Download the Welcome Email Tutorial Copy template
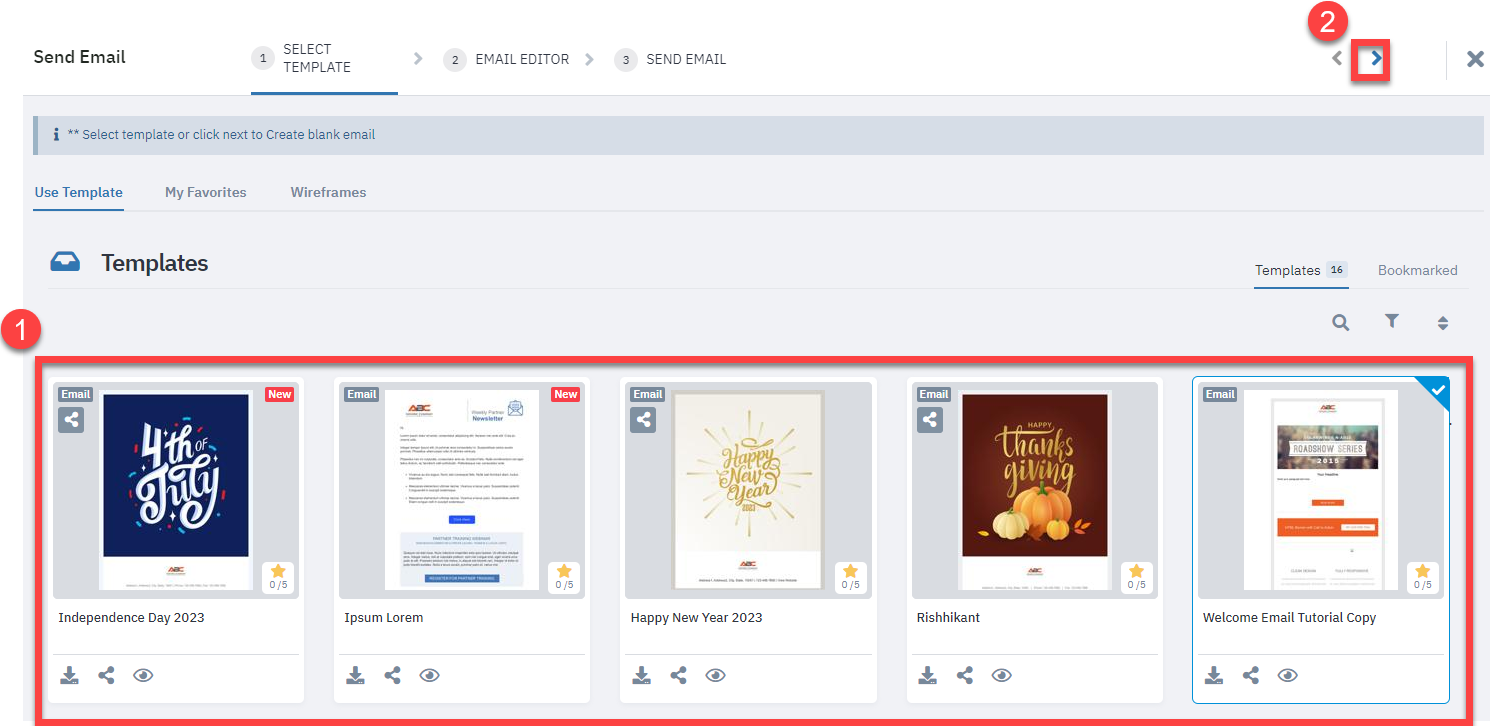1490x726 pixels. tap(1213, 675)
